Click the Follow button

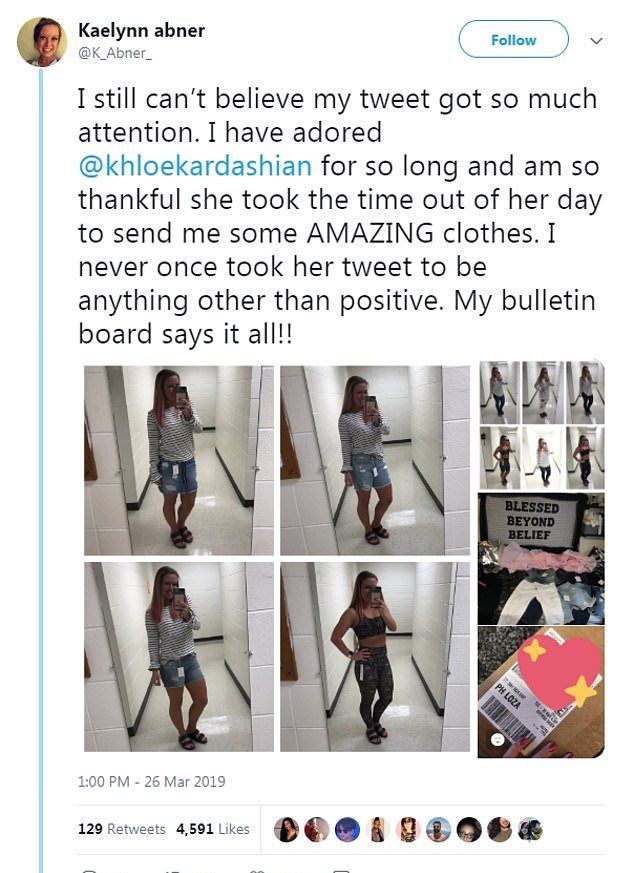point(513,40)
